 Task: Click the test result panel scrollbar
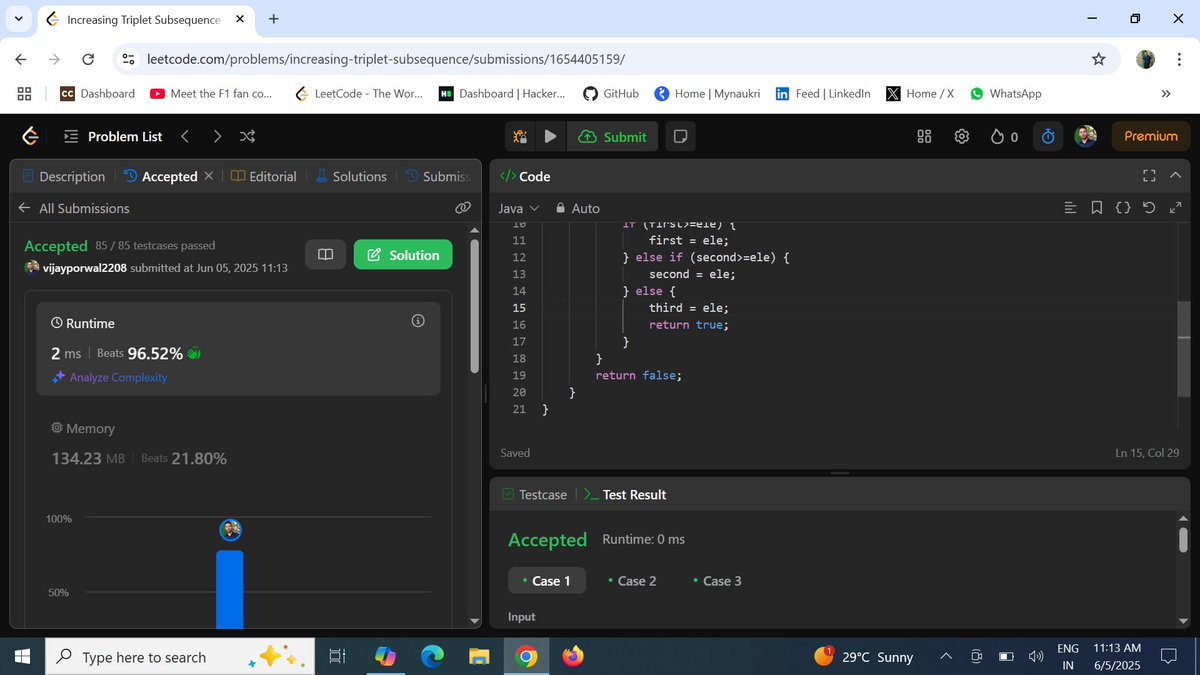tap(1184, 541)
